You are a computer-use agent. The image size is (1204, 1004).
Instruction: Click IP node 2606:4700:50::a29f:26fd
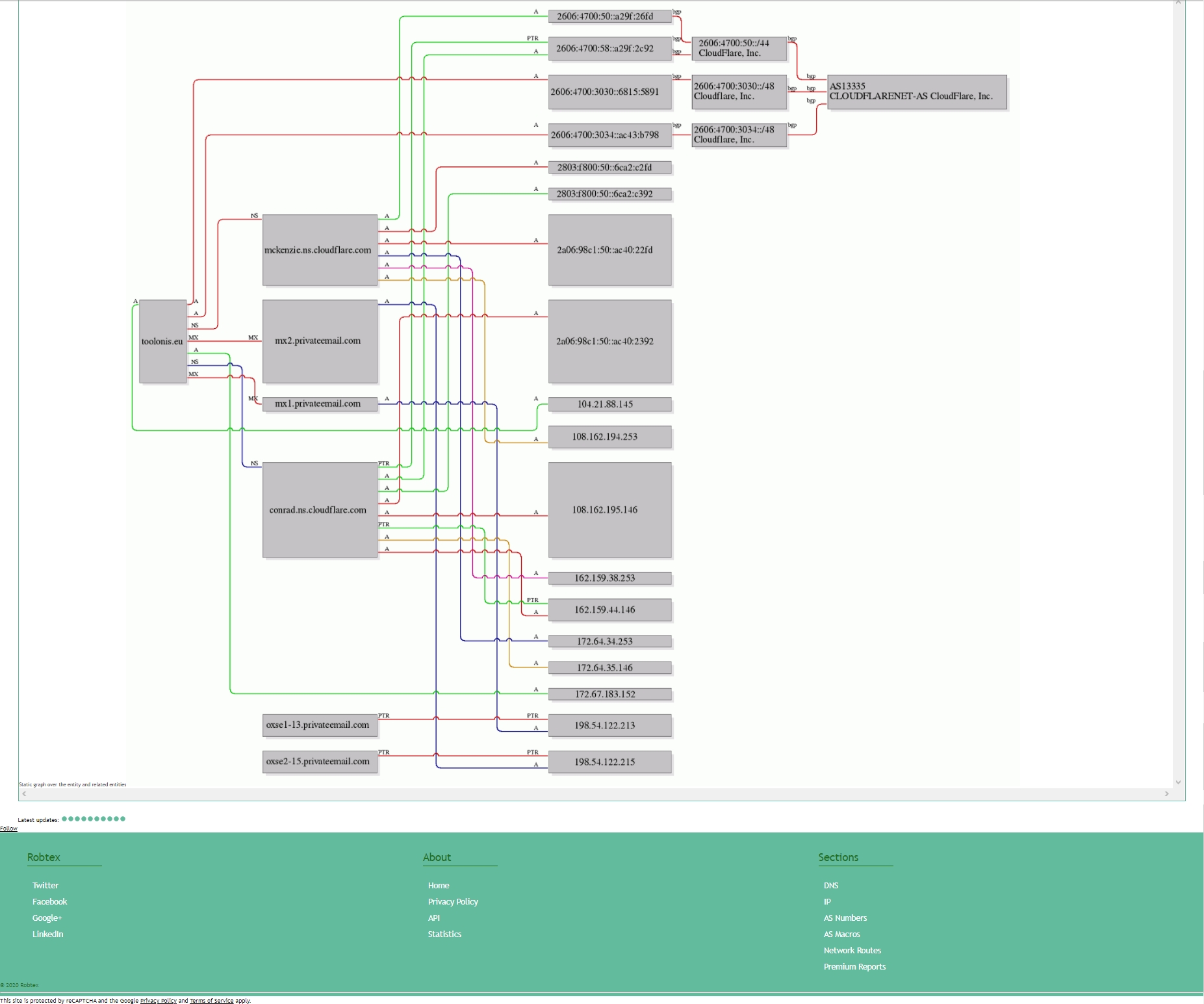[609, 16]
